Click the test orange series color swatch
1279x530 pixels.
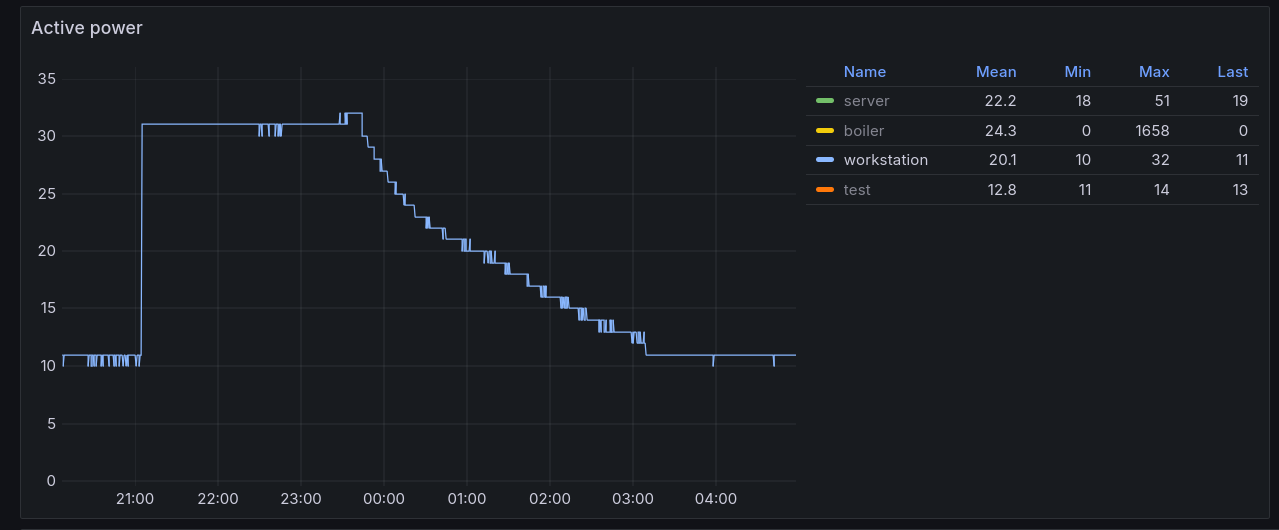(x=824, y=190)
